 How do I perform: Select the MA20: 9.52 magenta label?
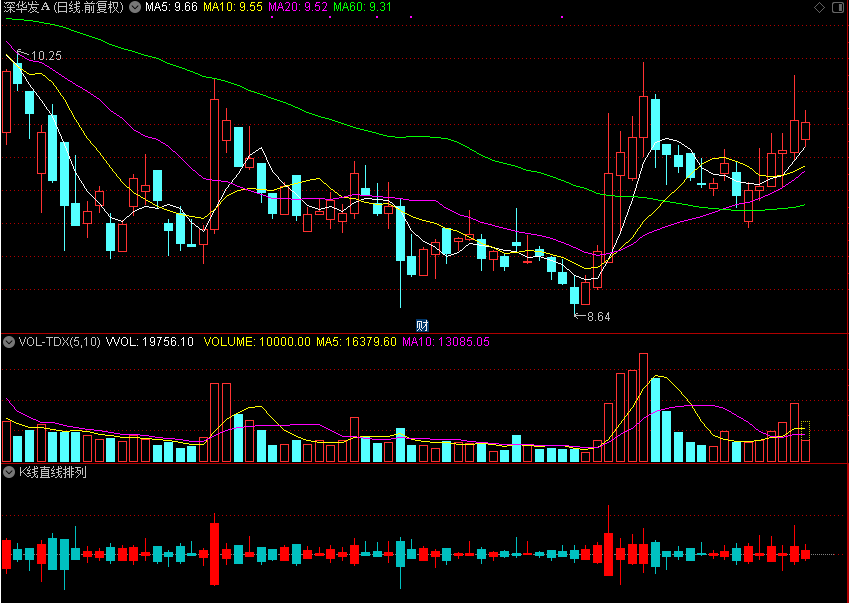click(x=298, y=7)
